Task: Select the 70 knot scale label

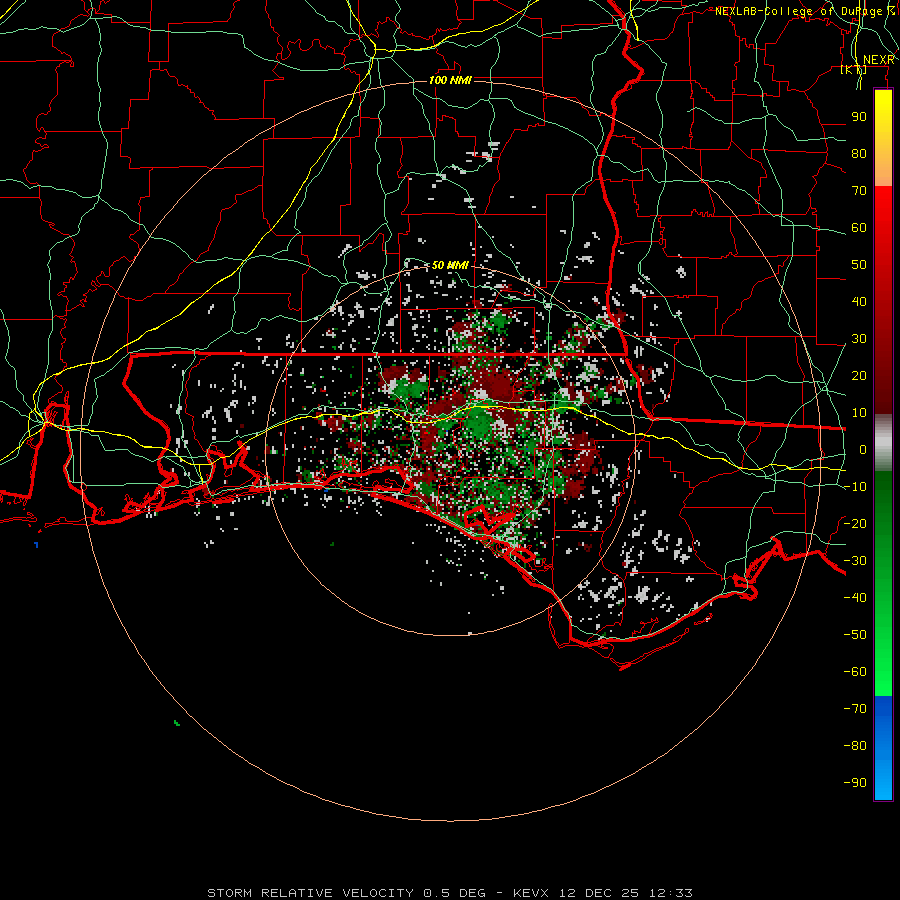Action: (859, 191)
